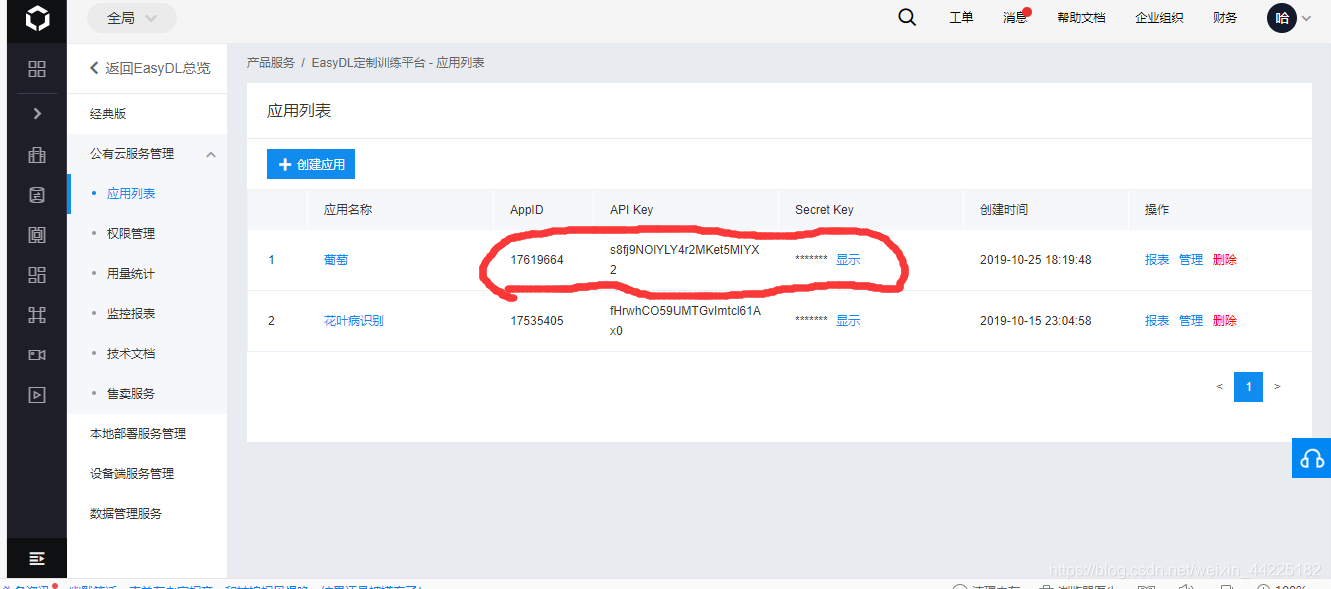Click the 产品服务 breadcrumb
The image size is (1331, 589).
(271, 63)
